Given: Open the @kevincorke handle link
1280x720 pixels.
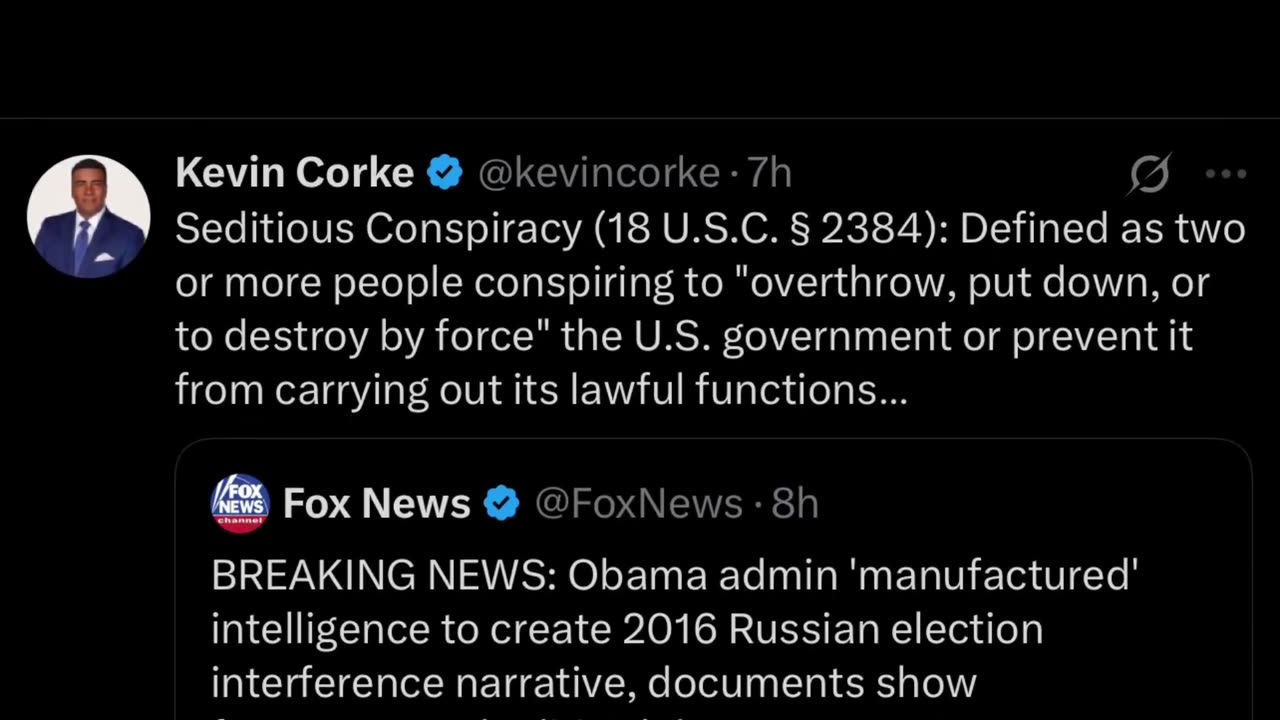Looking at the screenshot, I should point(599,174).
